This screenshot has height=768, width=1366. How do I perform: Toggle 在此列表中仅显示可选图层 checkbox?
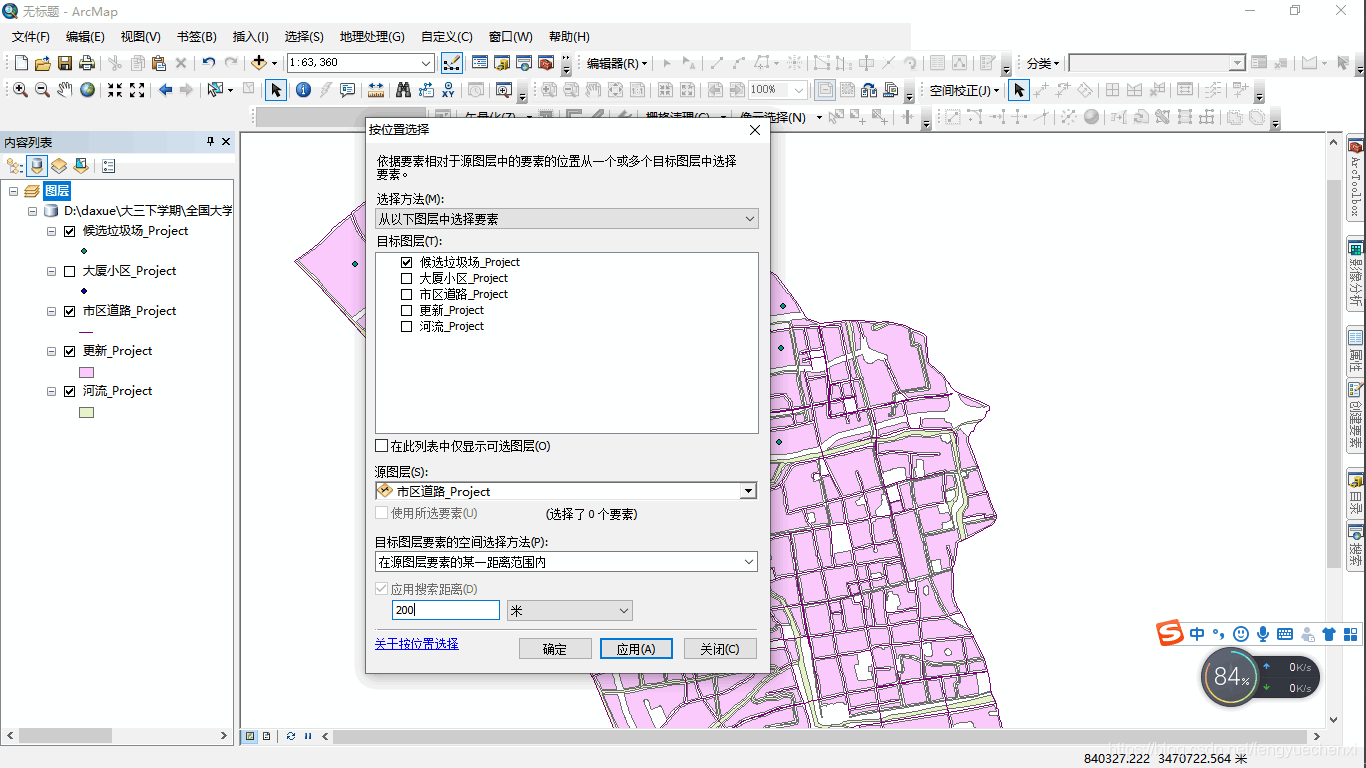pos(381,446)
